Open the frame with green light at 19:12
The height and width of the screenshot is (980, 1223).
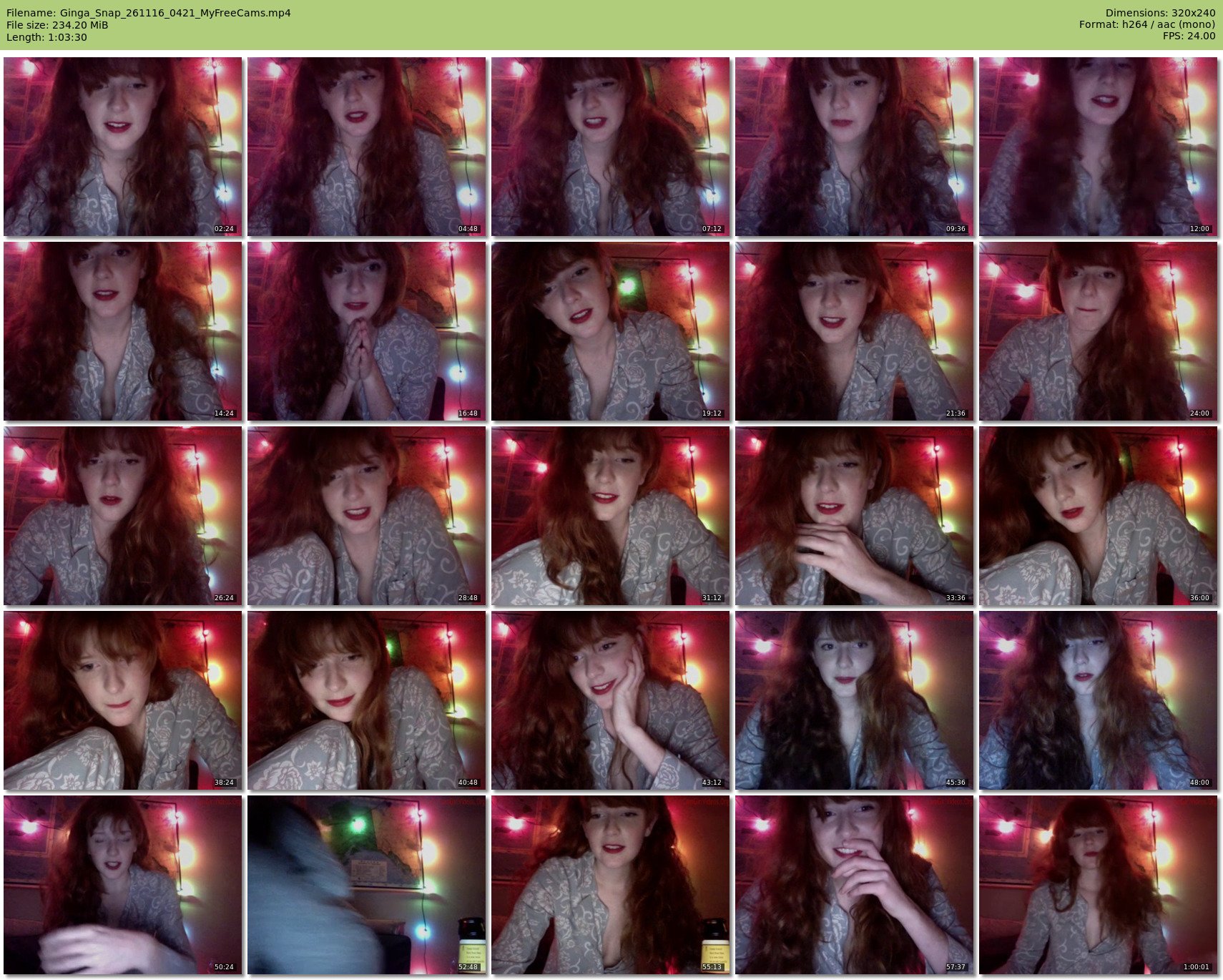click(x=610, y=331)
